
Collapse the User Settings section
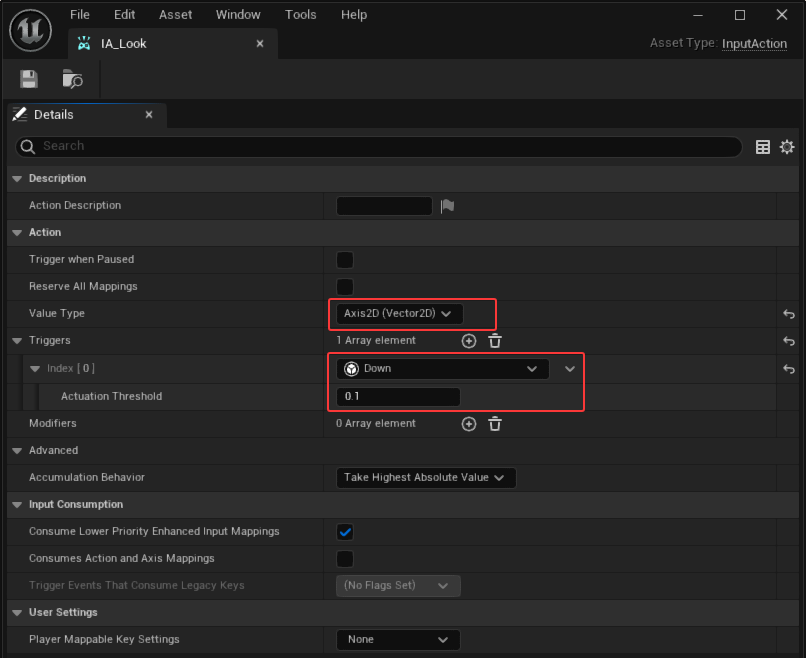[x=17, y=613]
